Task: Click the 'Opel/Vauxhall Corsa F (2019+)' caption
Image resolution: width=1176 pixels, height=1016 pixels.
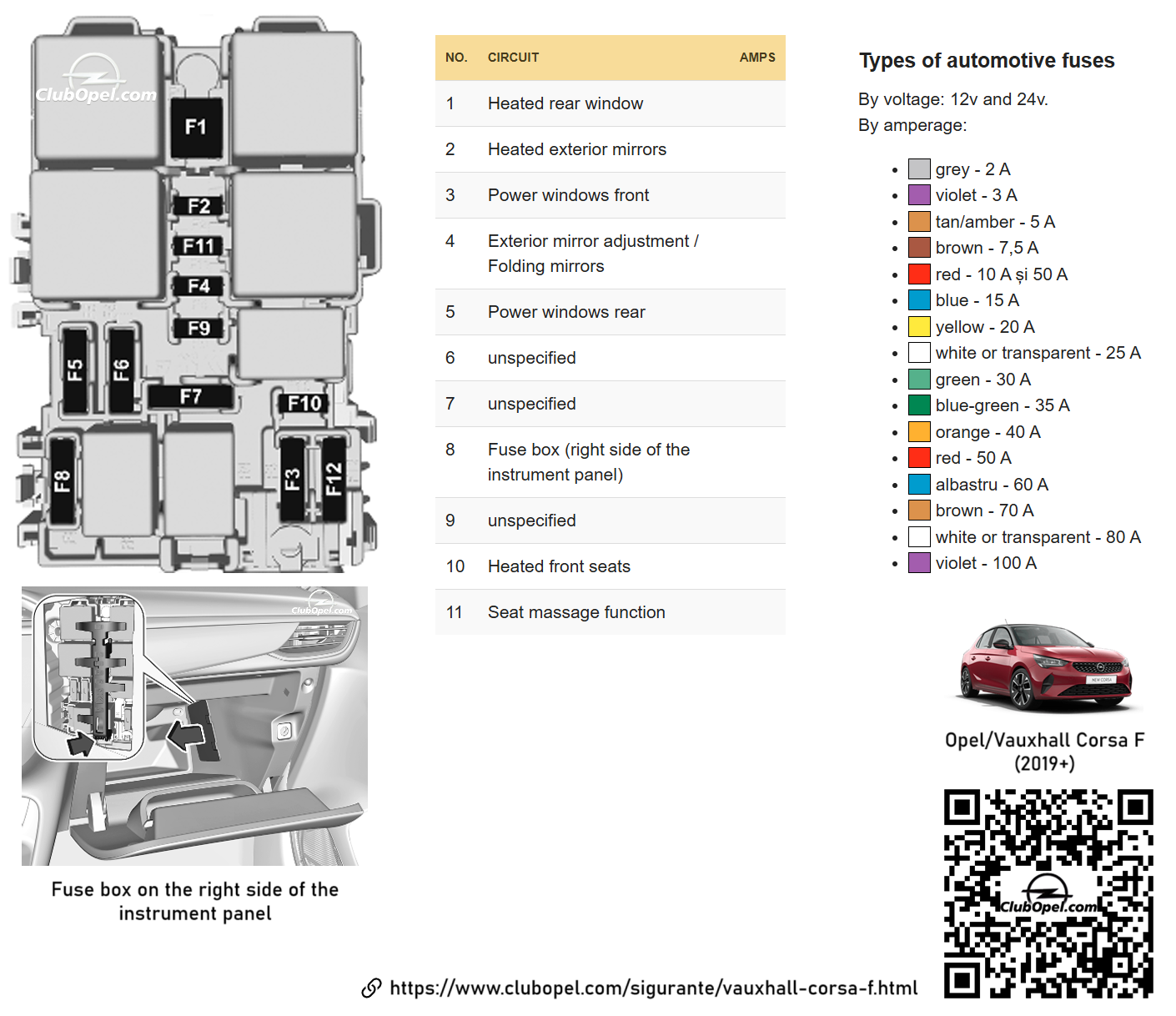Action: pos(1044,752)
